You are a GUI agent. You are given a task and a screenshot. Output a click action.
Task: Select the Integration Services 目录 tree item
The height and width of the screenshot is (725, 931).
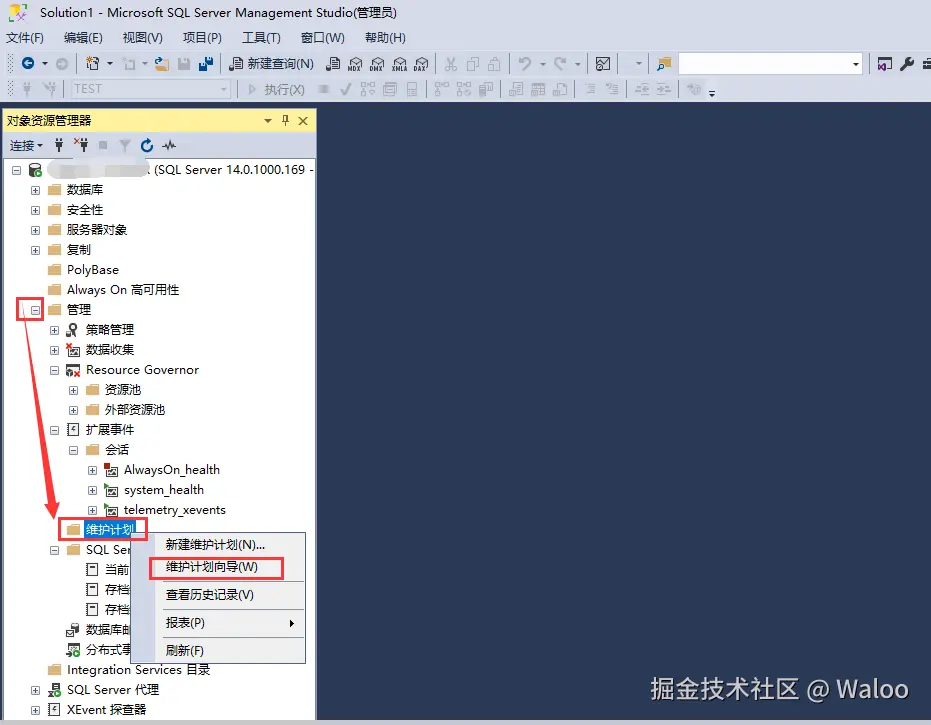[138, 670]
